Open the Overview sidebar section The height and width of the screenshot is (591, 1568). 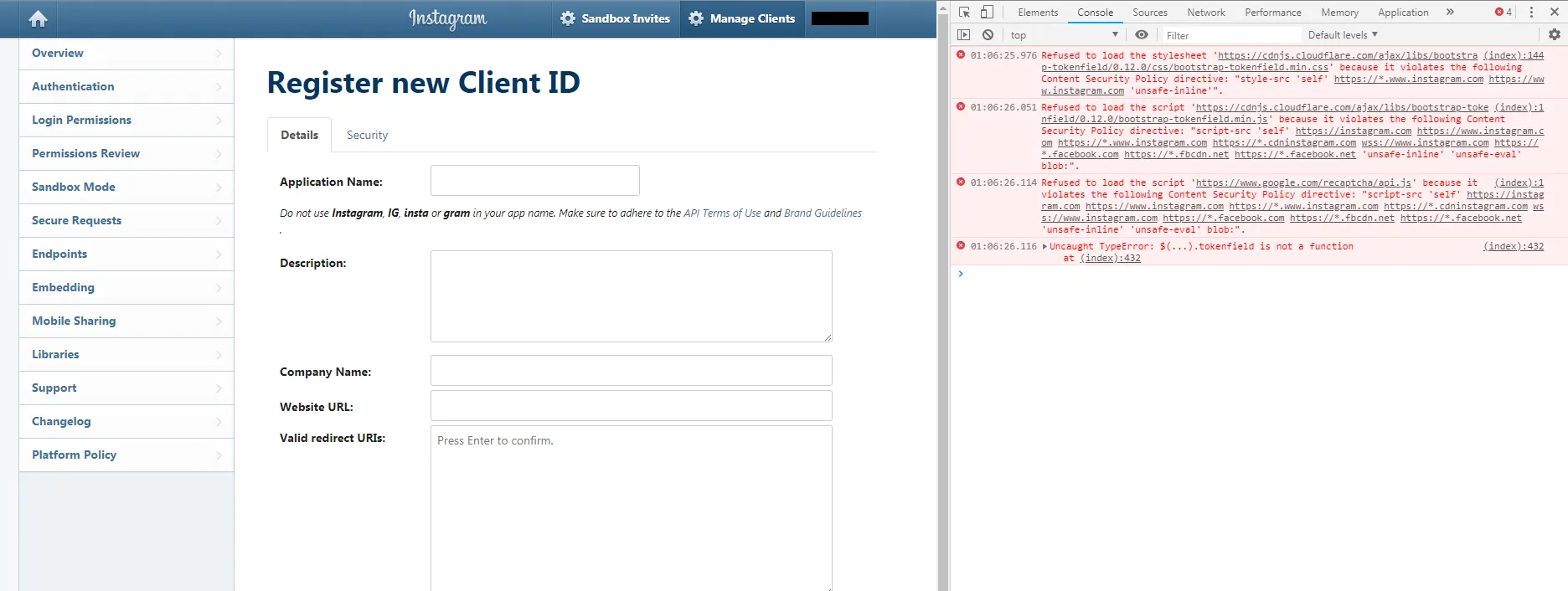click(x=126, y=53)
